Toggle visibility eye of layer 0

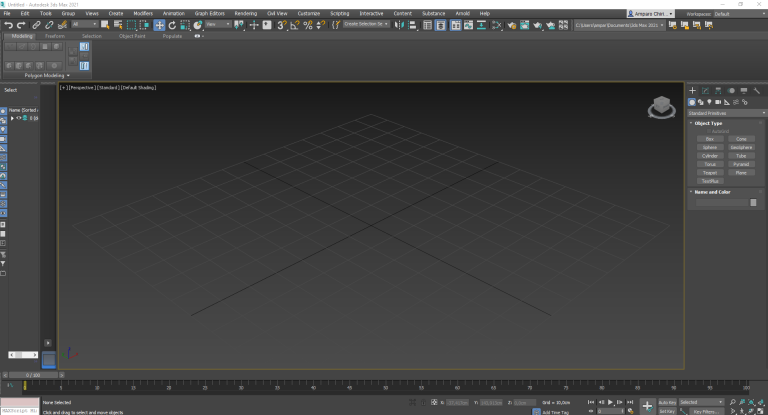pyautogui.click(x=19, y=118)
